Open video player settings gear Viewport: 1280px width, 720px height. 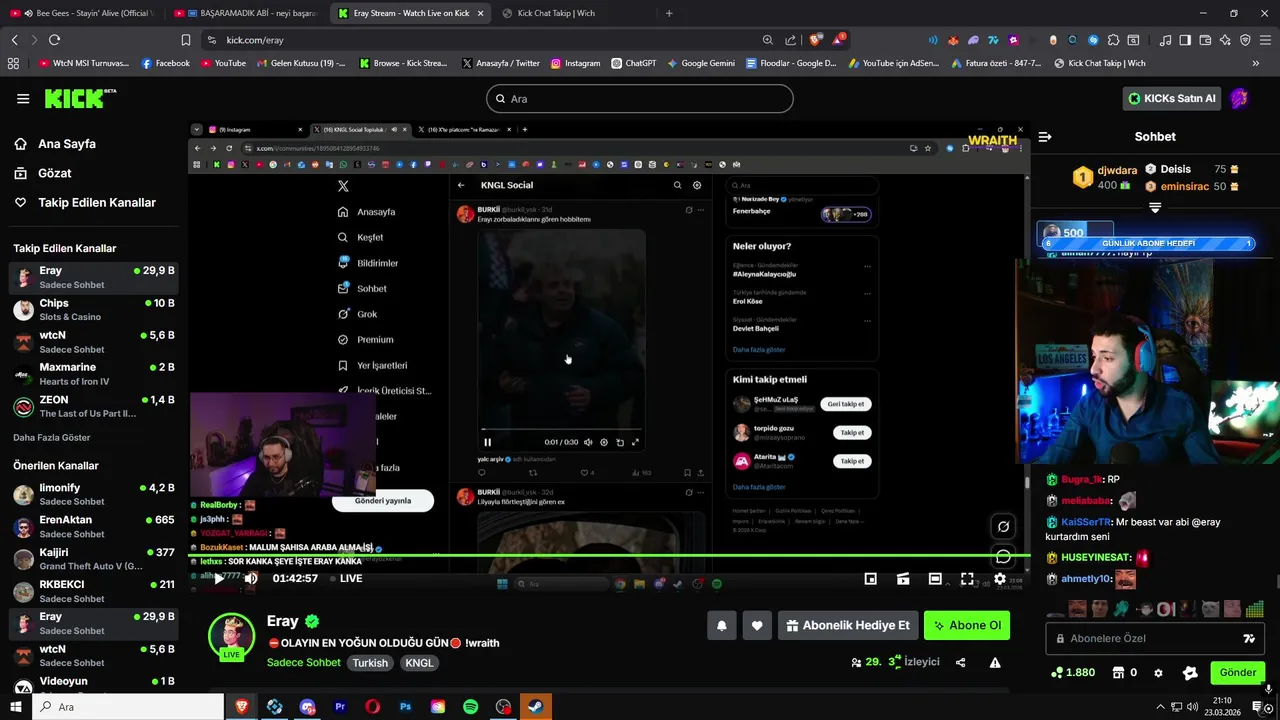tap(999, 578)
